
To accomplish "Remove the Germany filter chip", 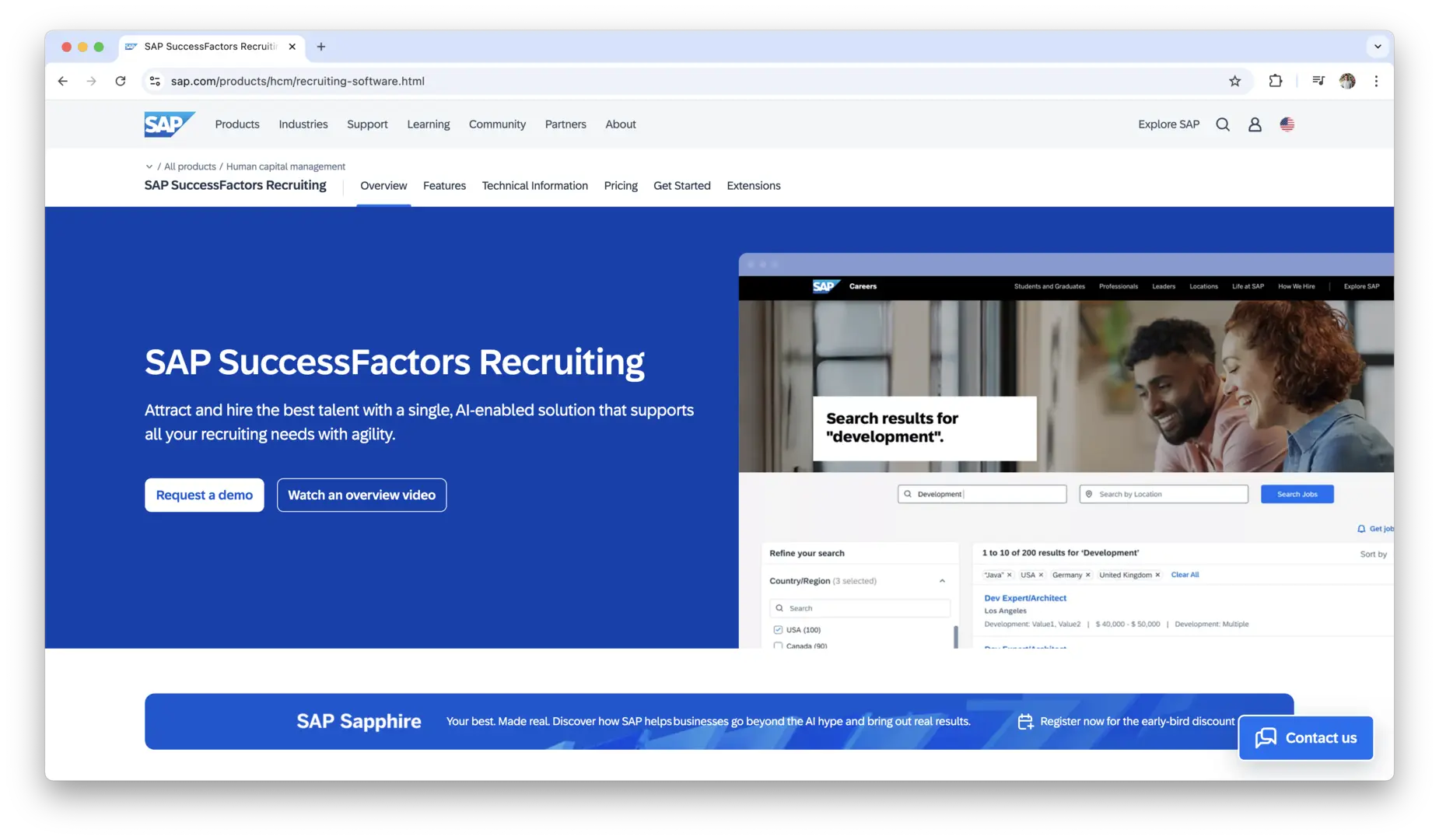I will [1088, 575].
